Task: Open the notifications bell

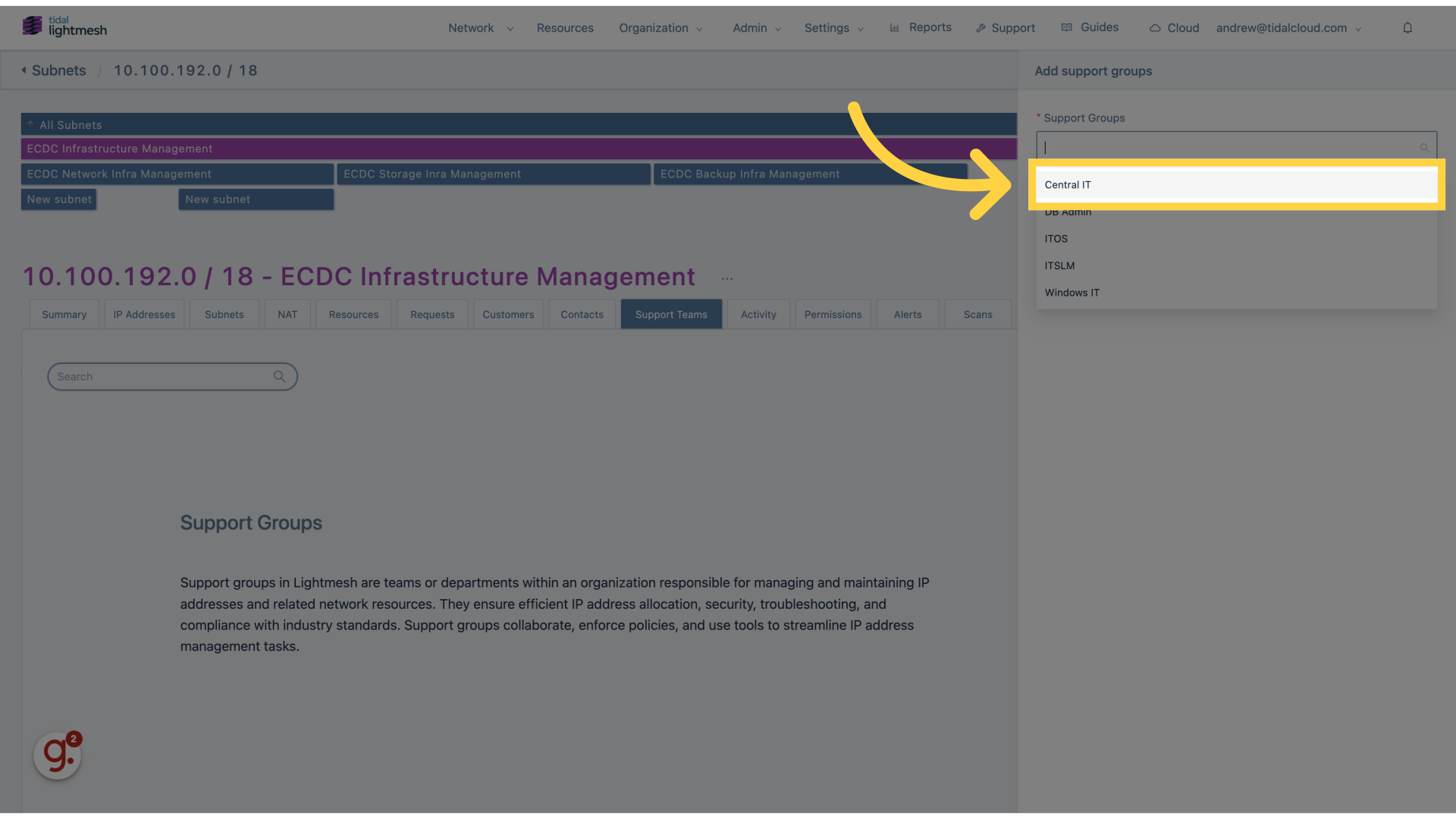Action: [1407, 28]
